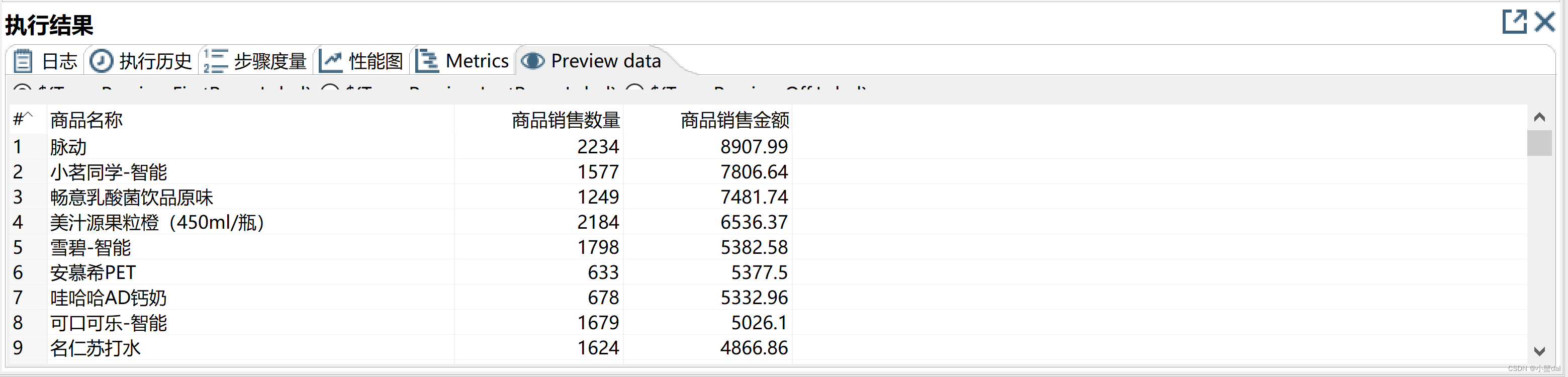Viewport: 1568px width, 377px height.
Task: Select the 小茗同学-智能 cell
Action: tap(109, 172)
